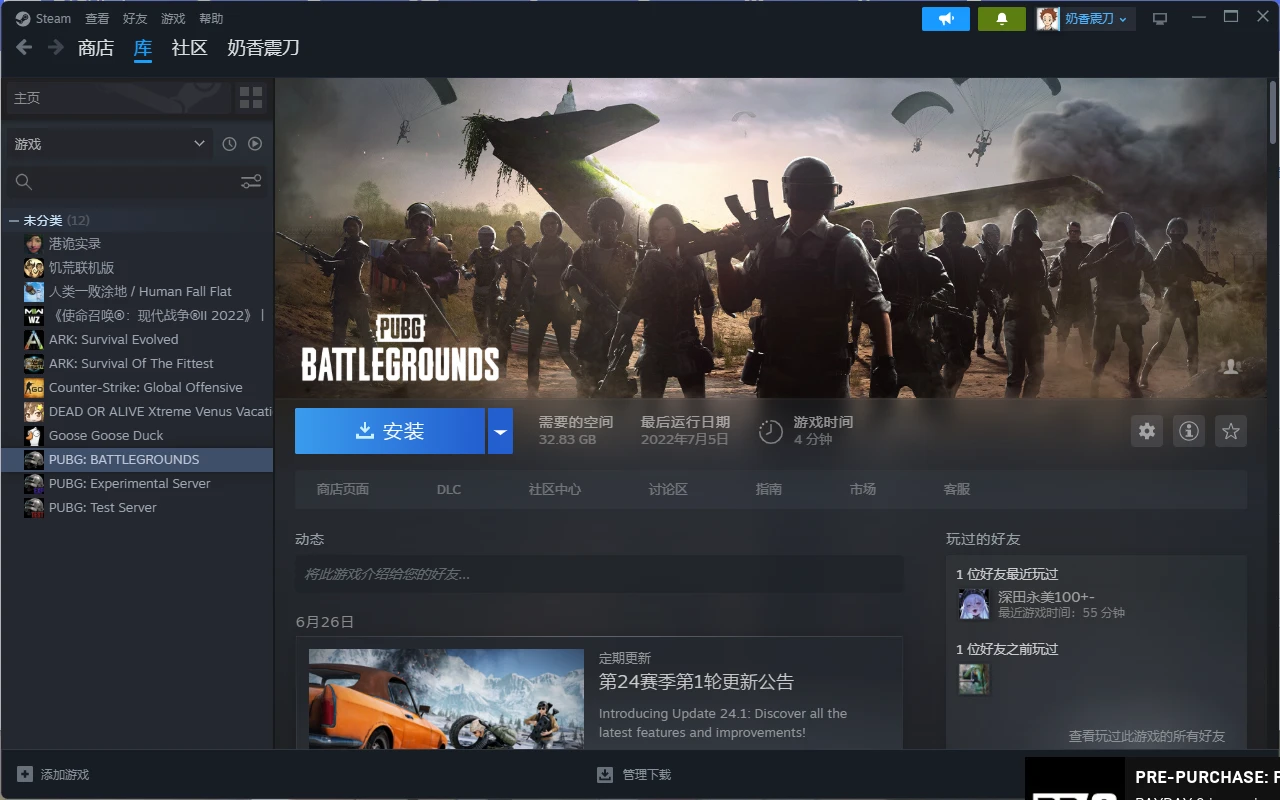Click the blue 安装 install button

390,431
